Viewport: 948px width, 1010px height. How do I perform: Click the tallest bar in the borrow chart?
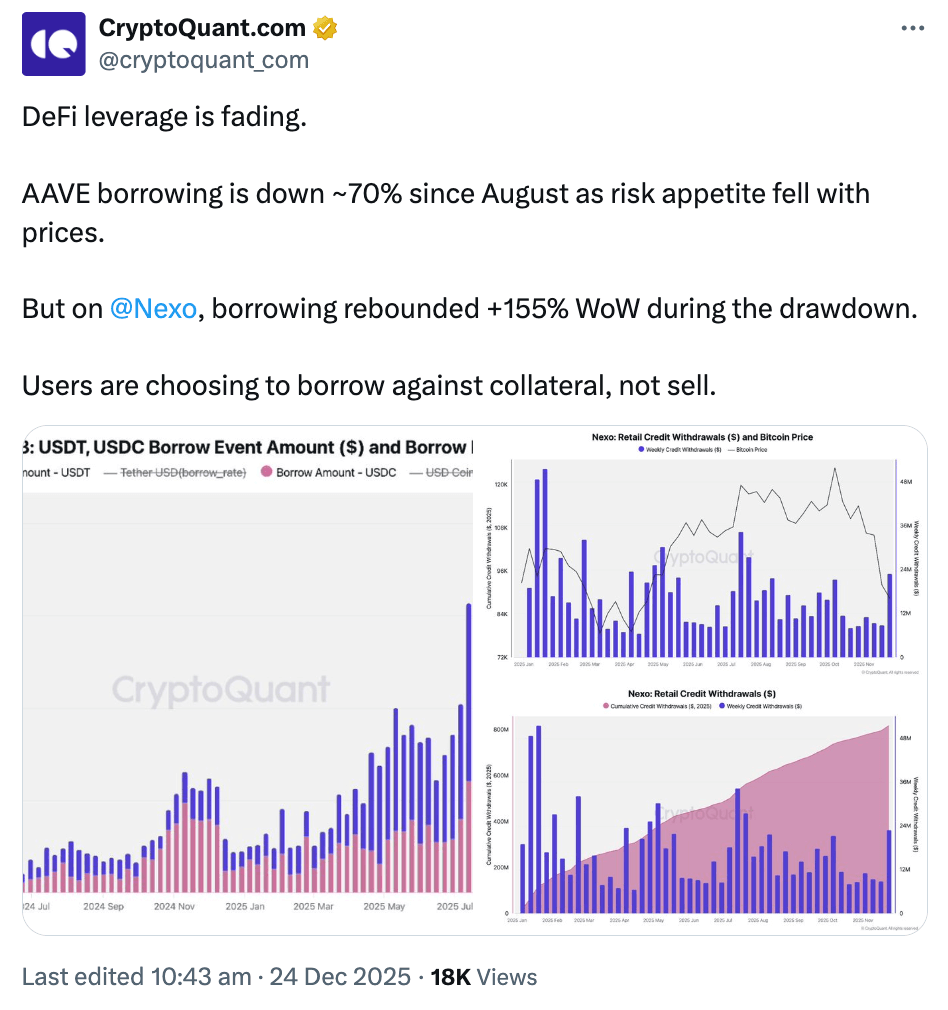468,700
